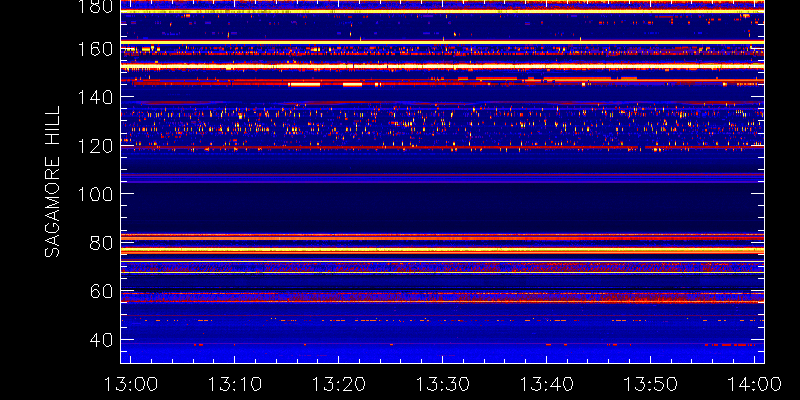800x400 pixels.
Task: Click the 13:50 time axis label
Action: pos(651,384)
